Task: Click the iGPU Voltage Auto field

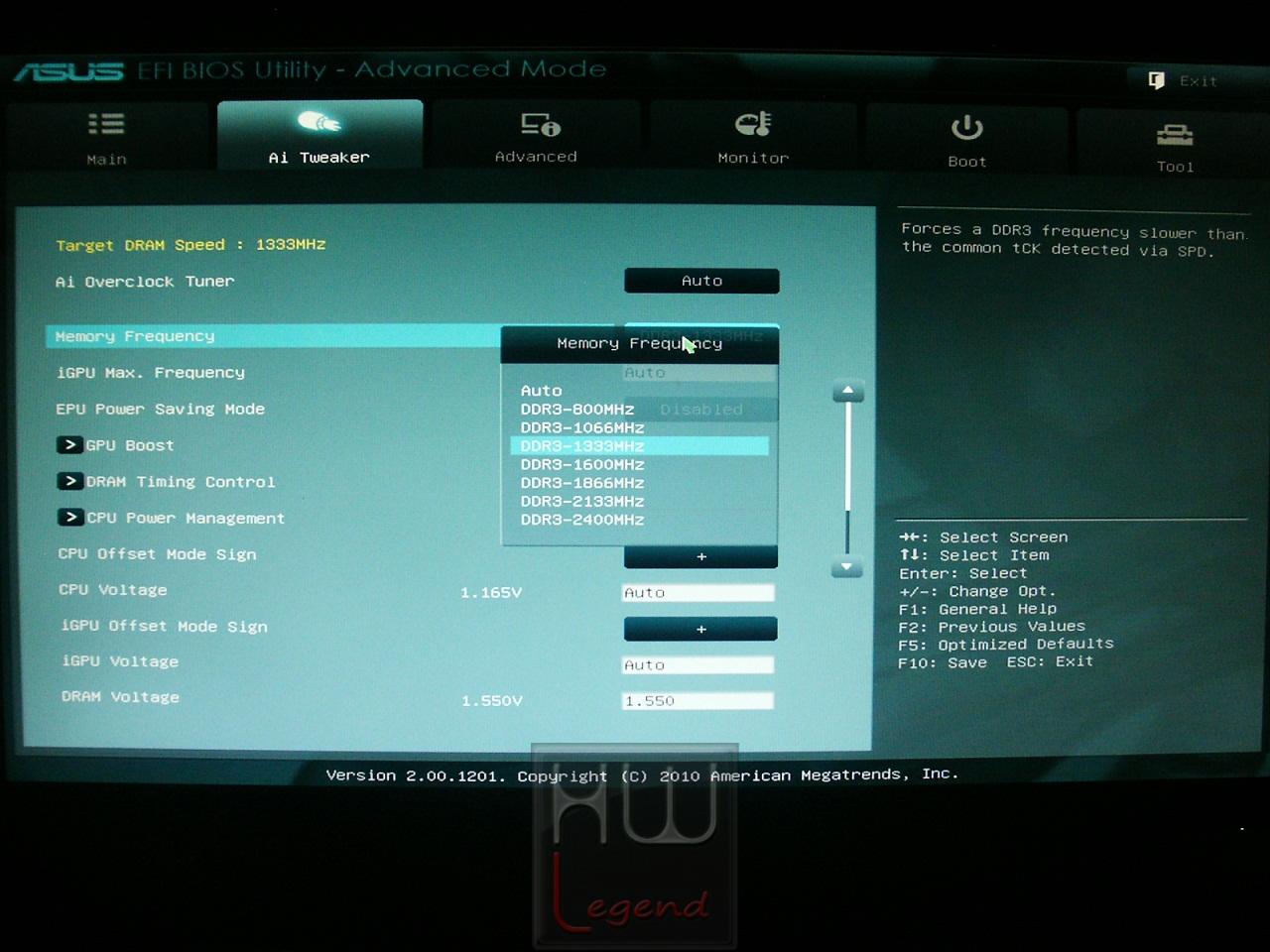Action: [x=698, y=665]
